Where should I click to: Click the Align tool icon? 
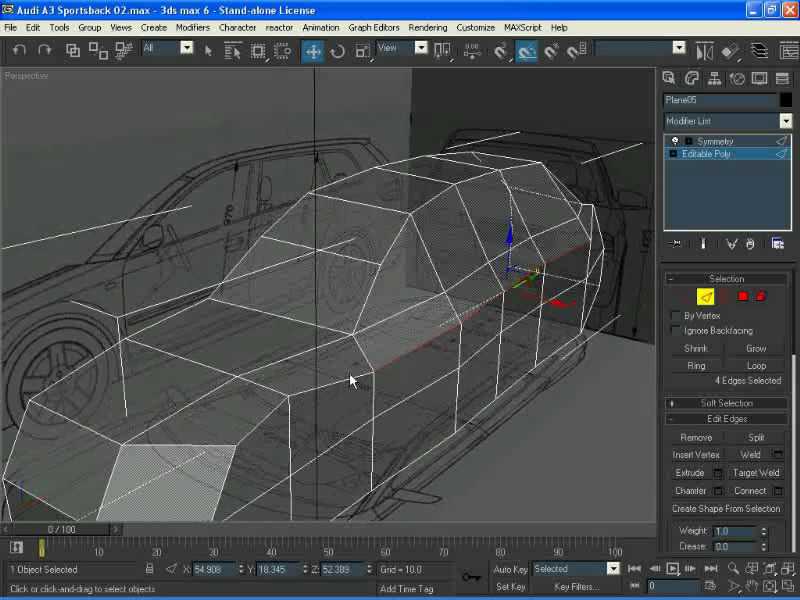(x=730, y=51)
